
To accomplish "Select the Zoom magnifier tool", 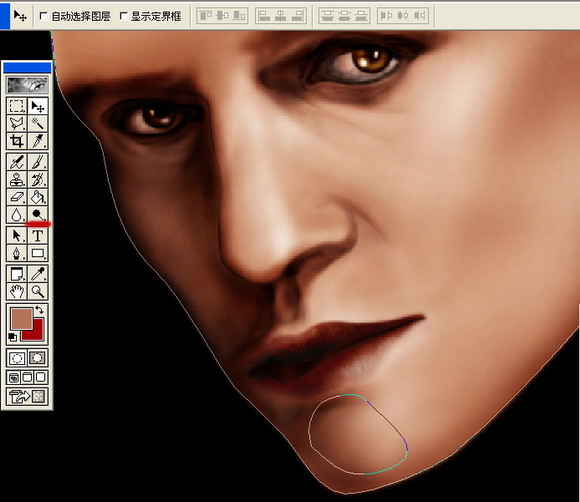I will (37, 292).
